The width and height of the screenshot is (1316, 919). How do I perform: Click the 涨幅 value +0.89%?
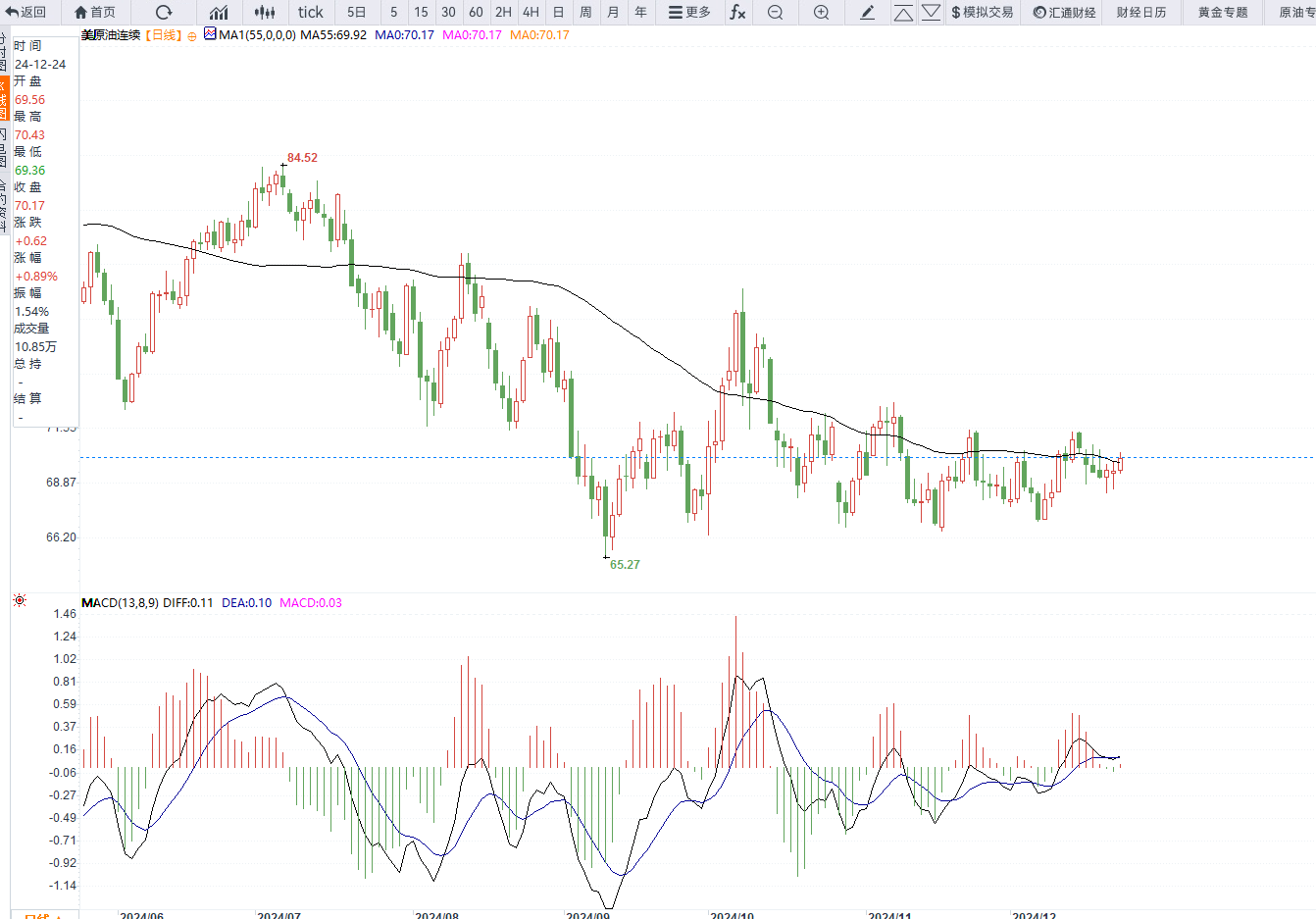tap(36, 276)
